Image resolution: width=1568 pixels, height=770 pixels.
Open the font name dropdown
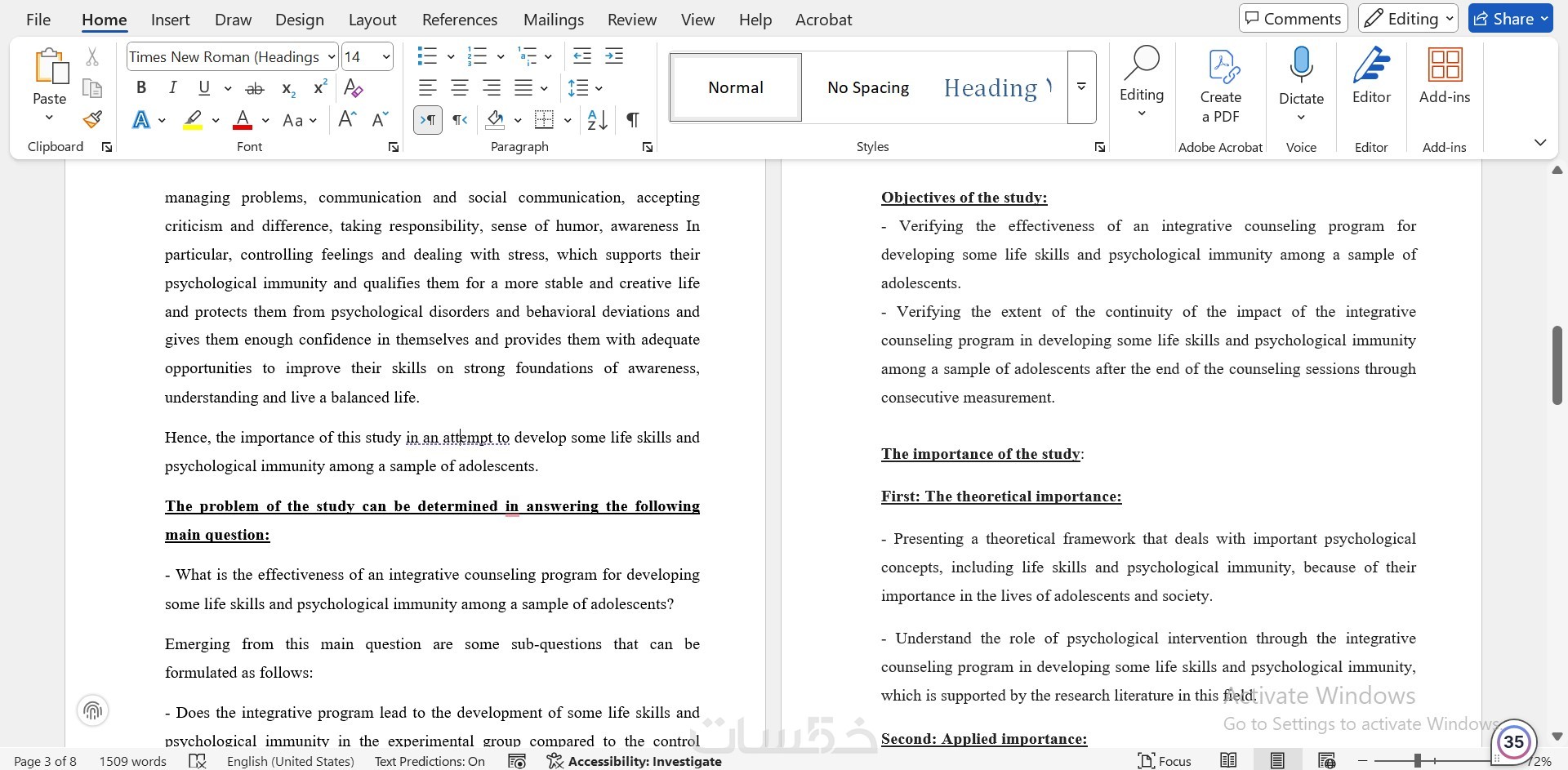point(331,56)
